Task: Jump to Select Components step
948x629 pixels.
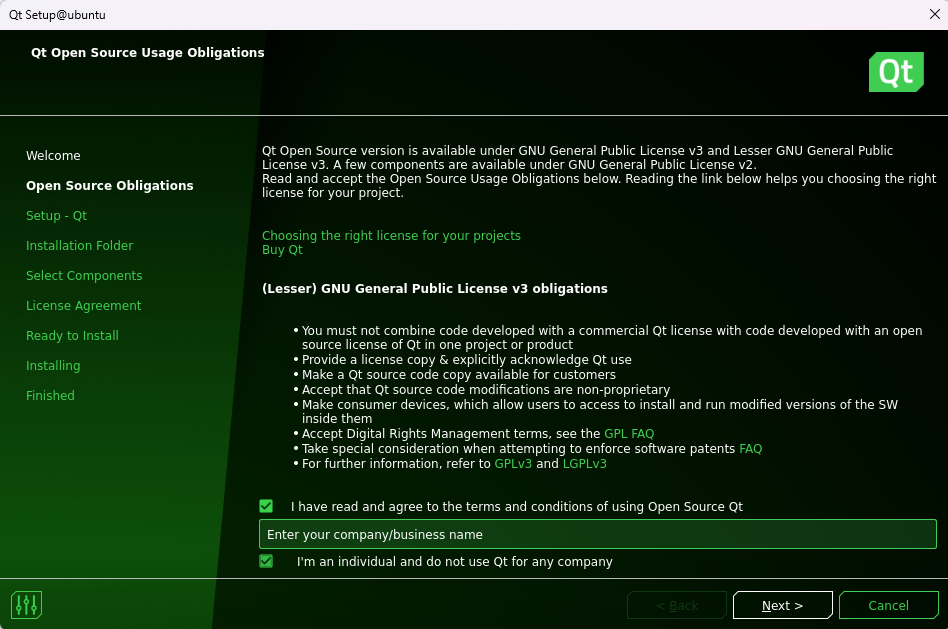Action: pyautogui.click(x=84, y=276)
